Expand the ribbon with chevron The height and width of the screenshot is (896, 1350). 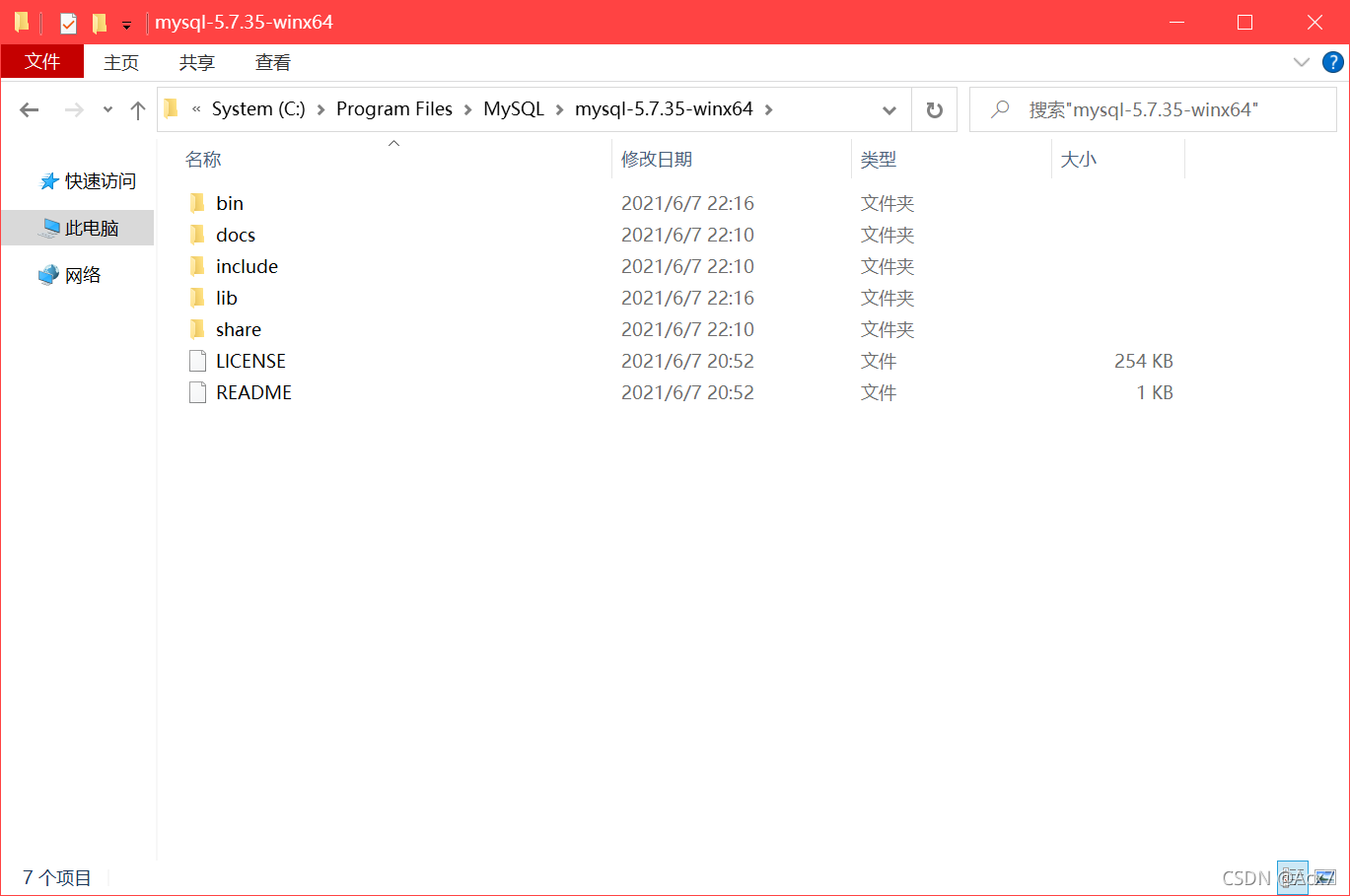(1302, 62)
